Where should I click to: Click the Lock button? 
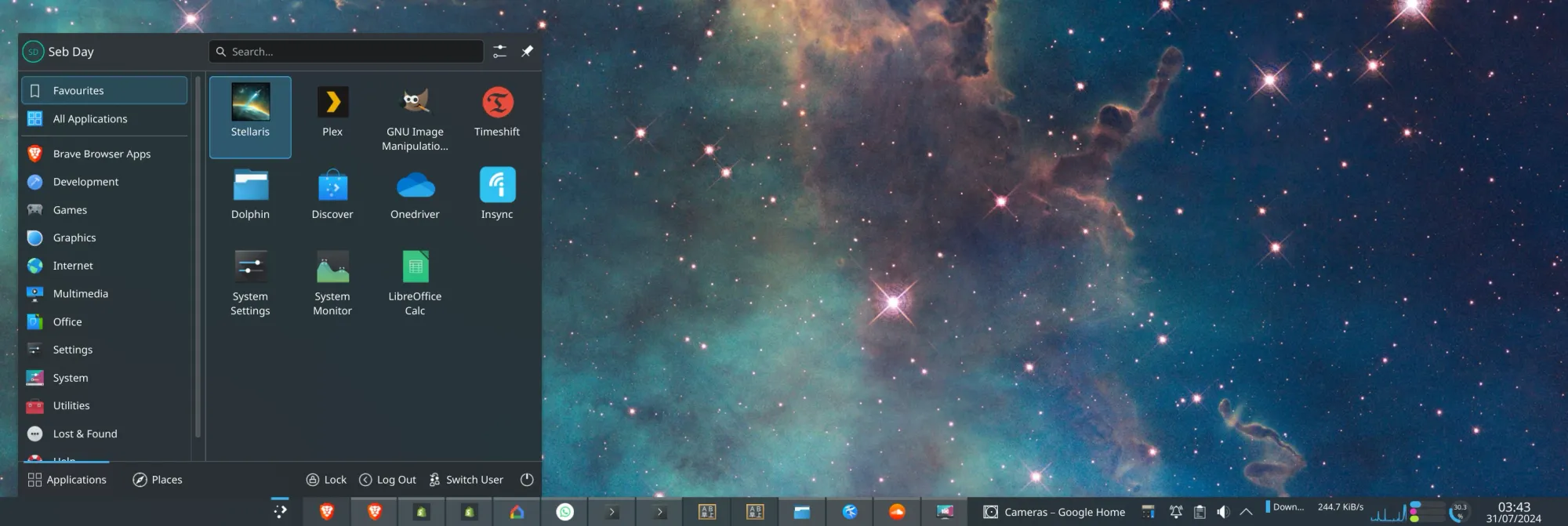click(x=326, y=480)
